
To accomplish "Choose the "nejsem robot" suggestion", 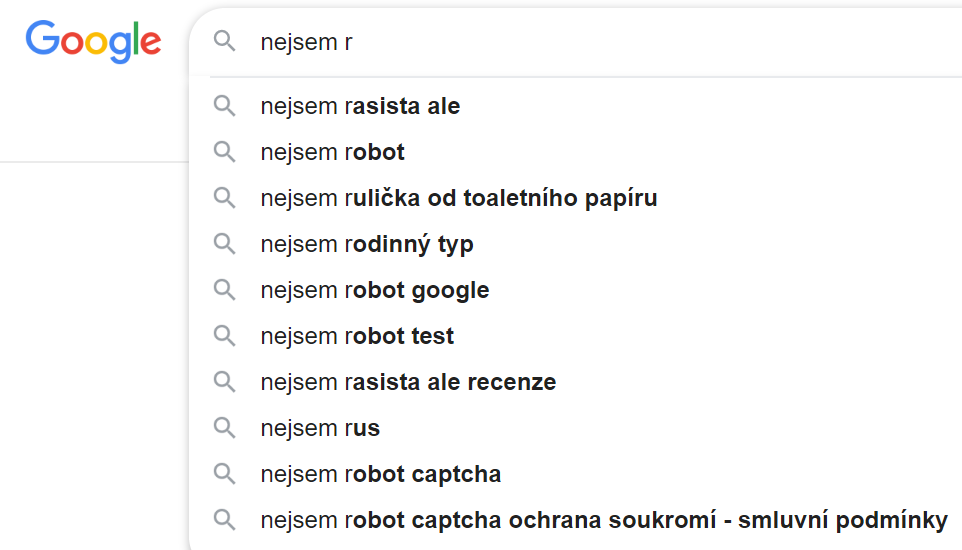I will point(332,152).
